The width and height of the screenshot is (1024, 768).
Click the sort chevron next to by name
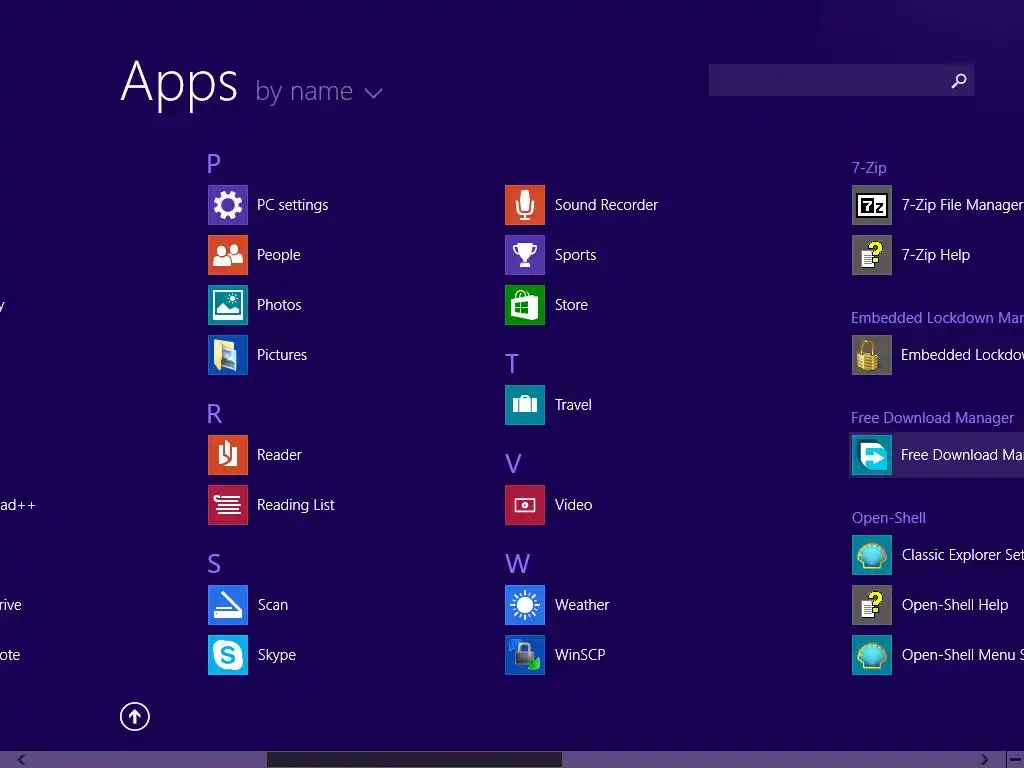click(x=374, y=93)
